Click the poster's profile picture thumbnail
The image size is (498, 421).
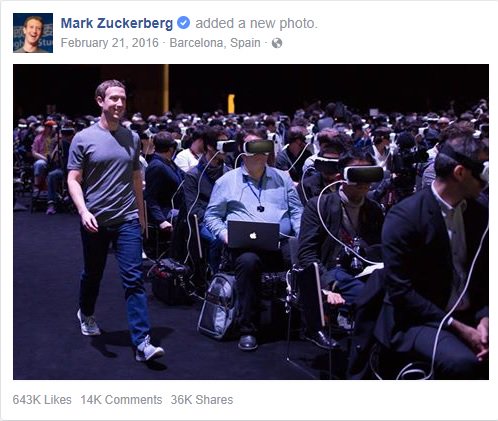(33, 33)
